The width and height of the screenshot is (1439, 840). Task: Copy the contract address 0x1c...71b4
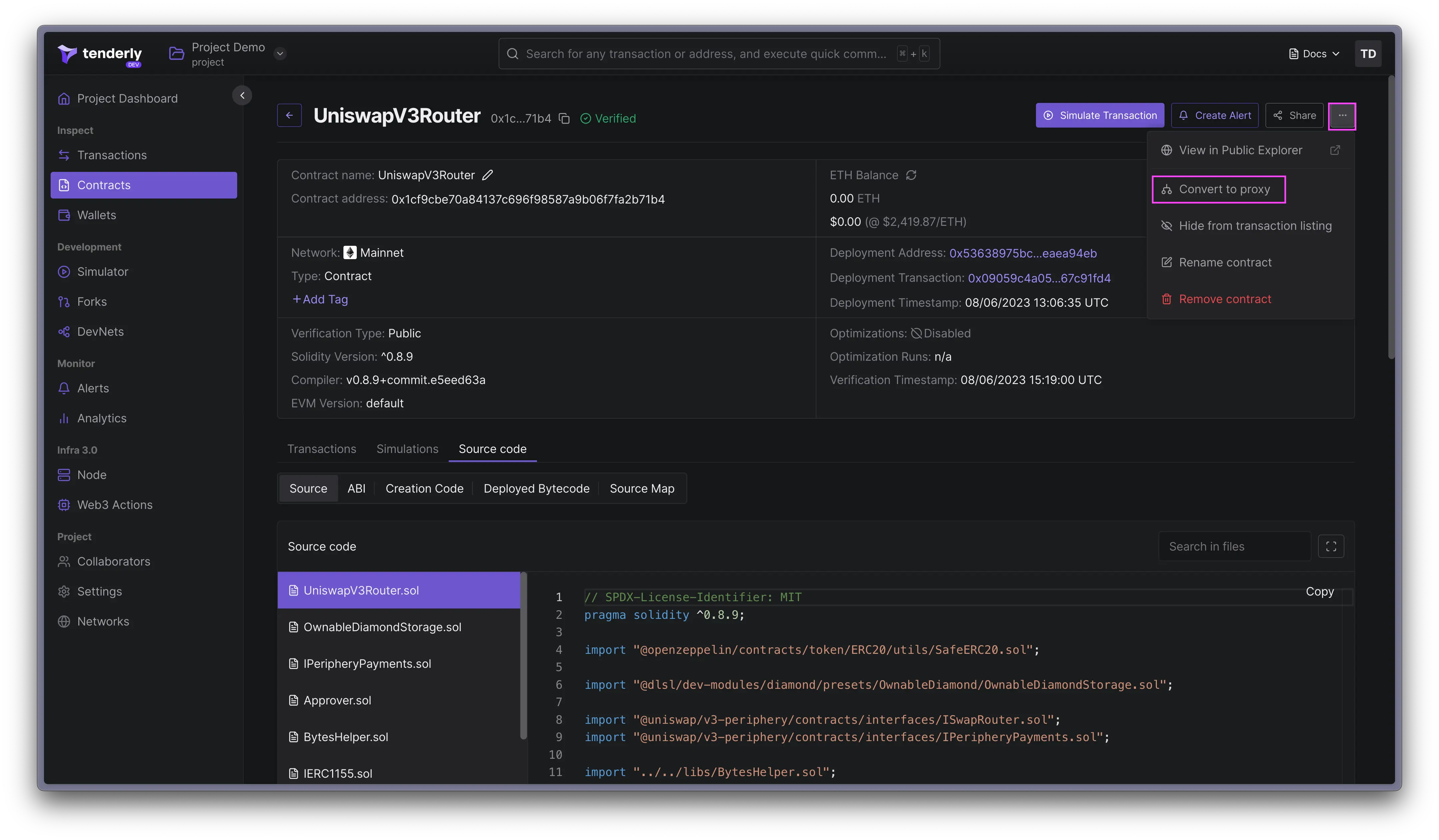(564, 118)
